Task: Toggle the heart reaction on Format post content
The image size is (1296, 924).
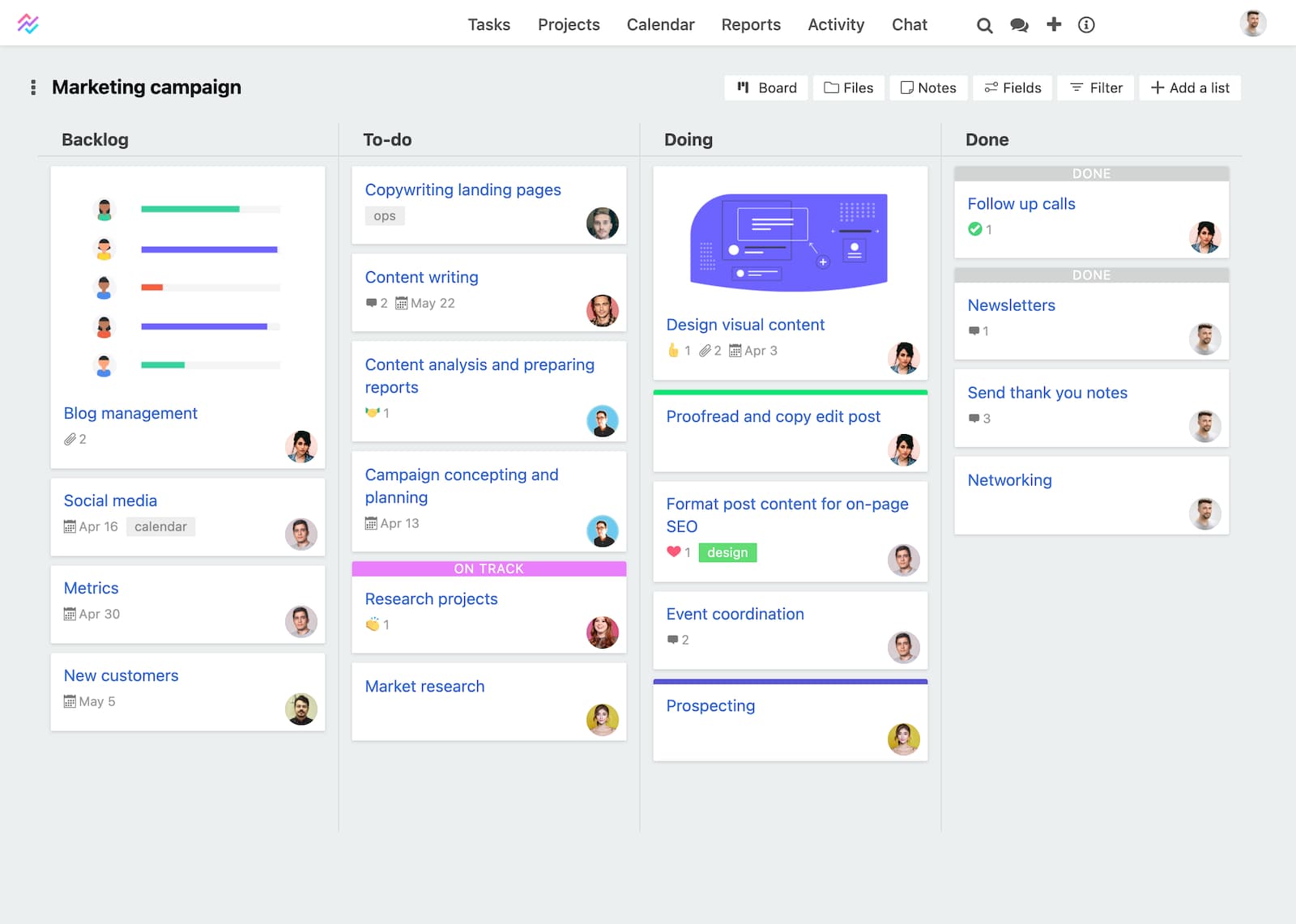Action: point(673,552)
